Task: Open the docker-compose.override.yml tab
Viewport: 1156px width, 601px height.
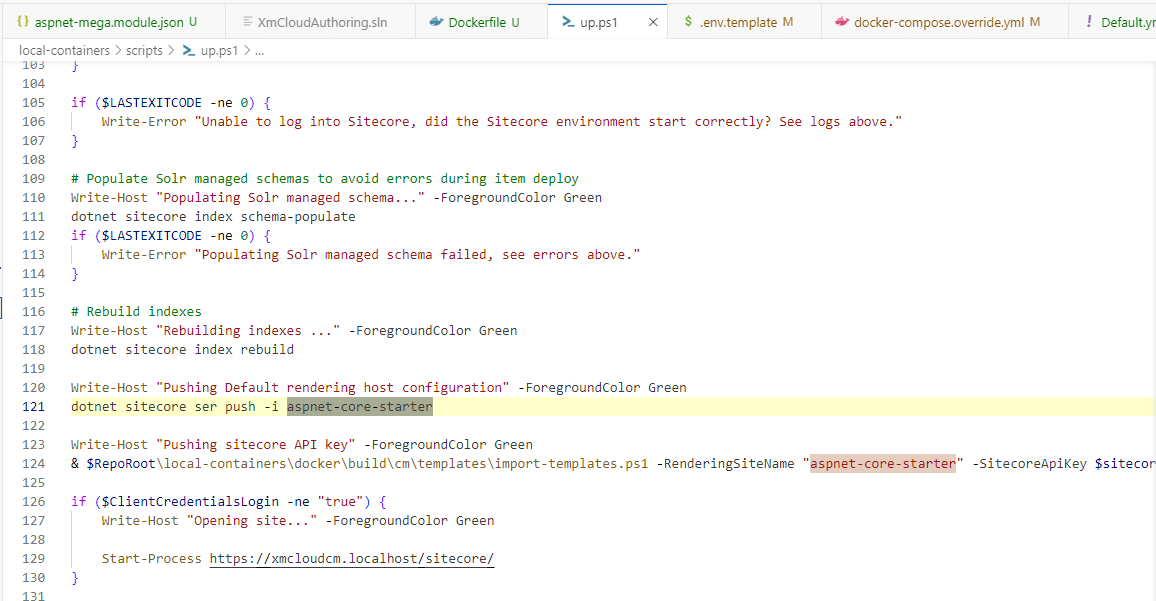Action: coord(939,22)
